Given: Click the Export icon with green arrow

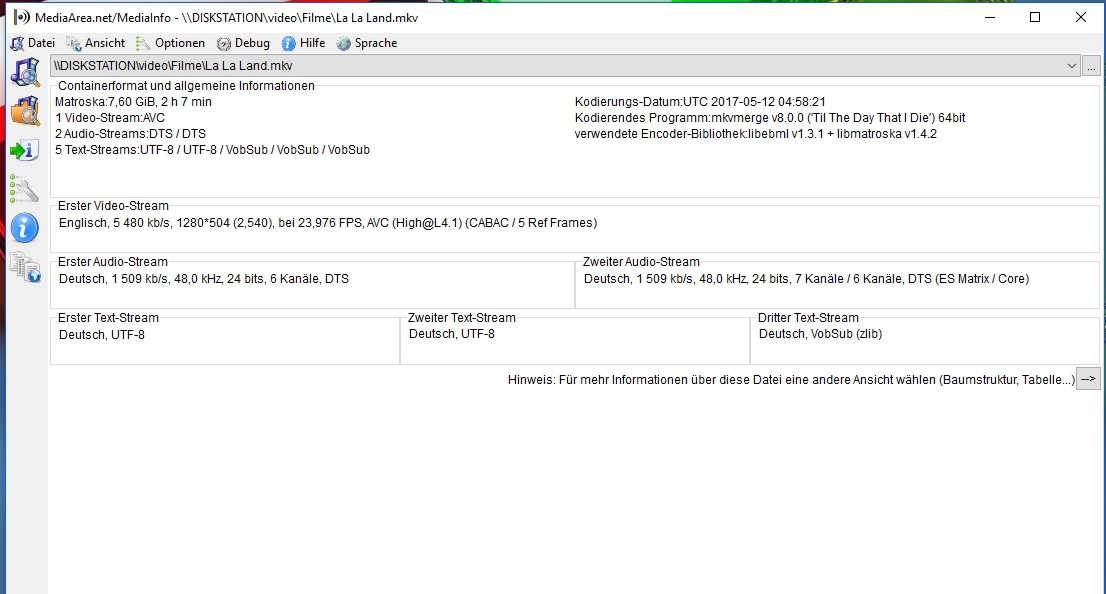Looking at the screenshot, I should (x=24, y=150).
